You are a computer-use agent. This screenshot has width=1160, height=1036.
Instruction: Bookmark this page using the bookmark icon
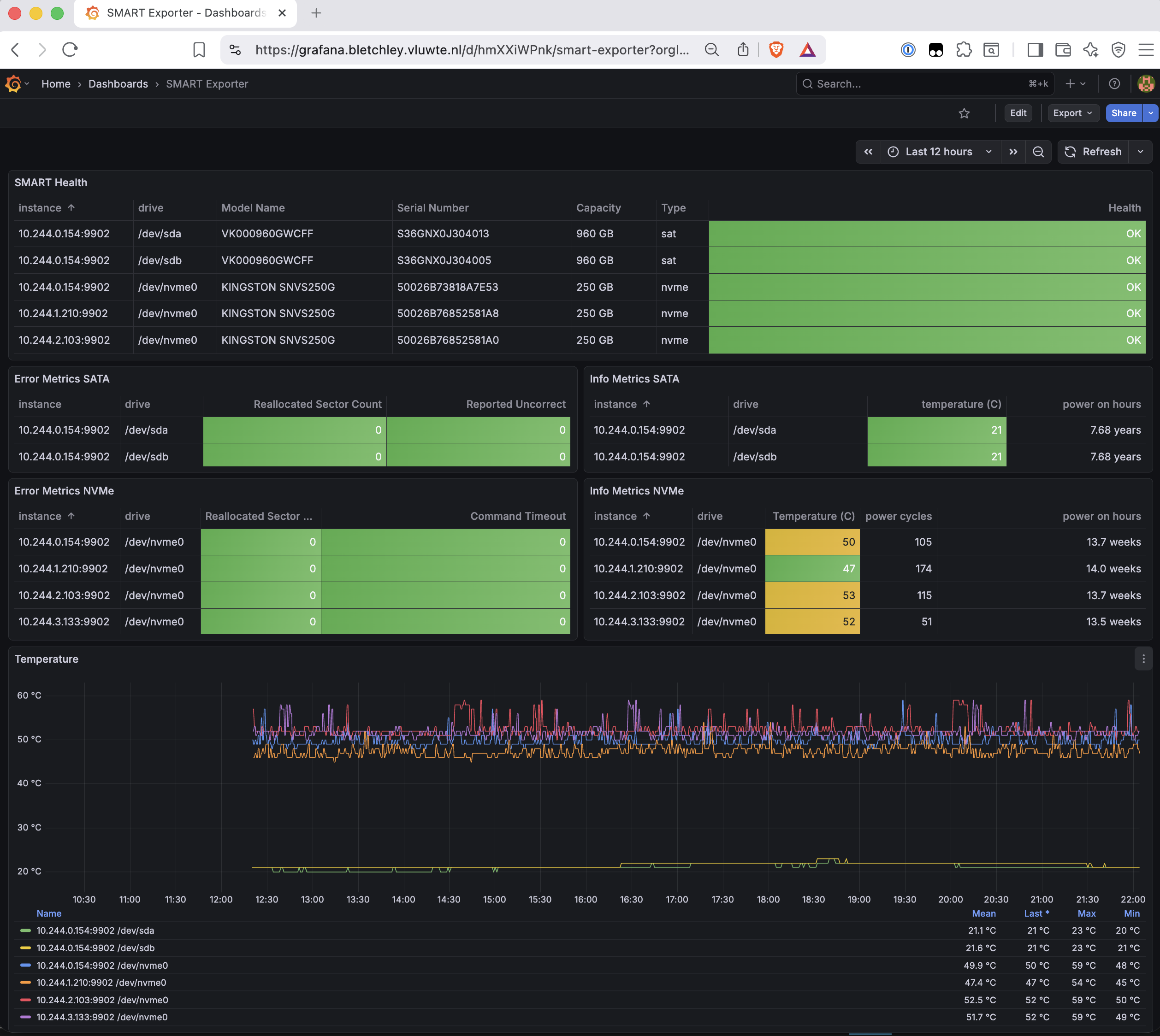199,49
